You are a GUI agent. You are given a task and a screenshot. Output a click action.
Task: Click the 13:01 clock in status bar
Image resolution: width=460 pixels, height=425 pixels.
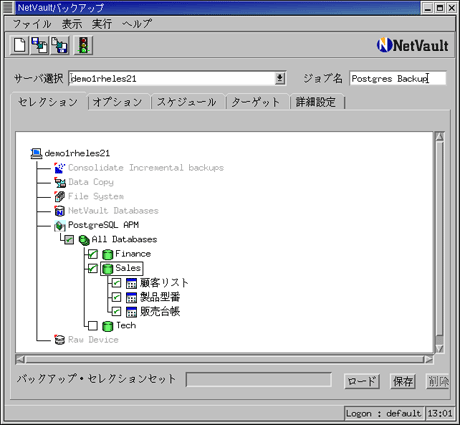(x=440, y=414)
